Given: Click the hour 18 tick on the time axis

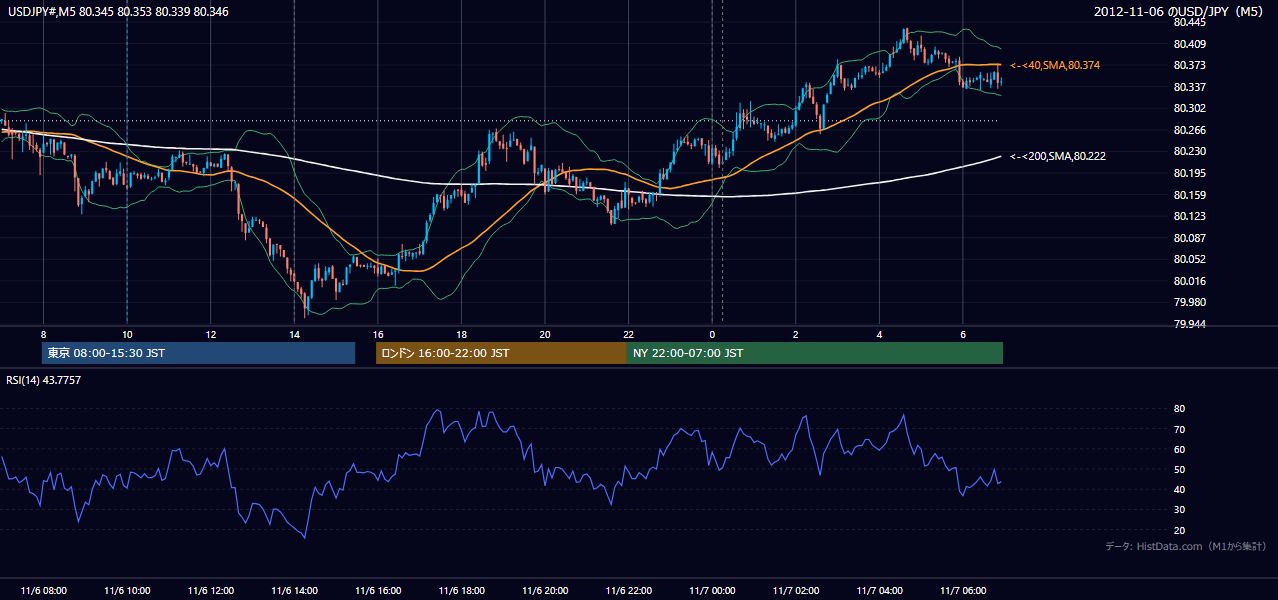Looking at the screenshot, I should (461, 333).
